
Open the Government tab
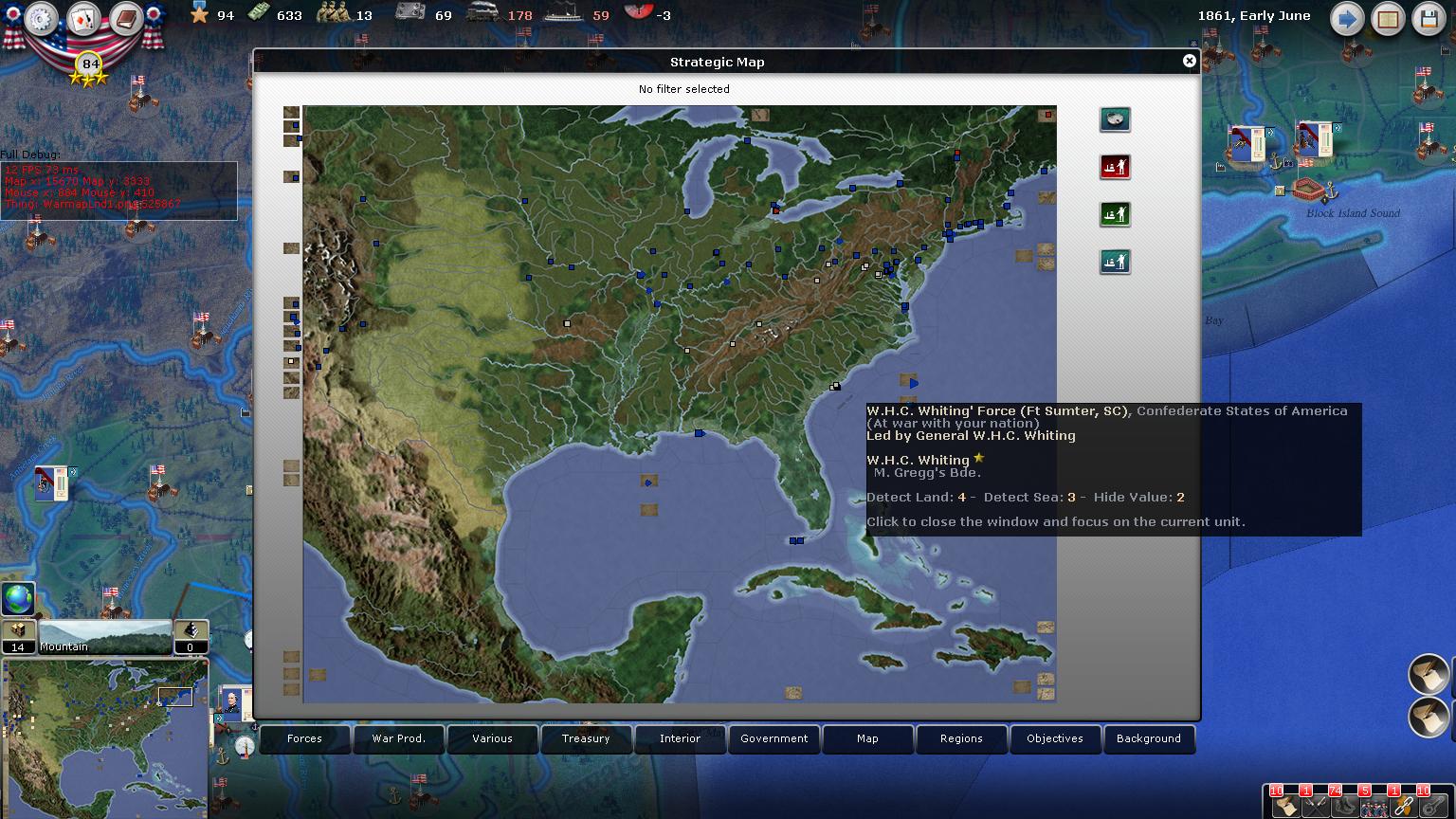(x=773, y=738)
